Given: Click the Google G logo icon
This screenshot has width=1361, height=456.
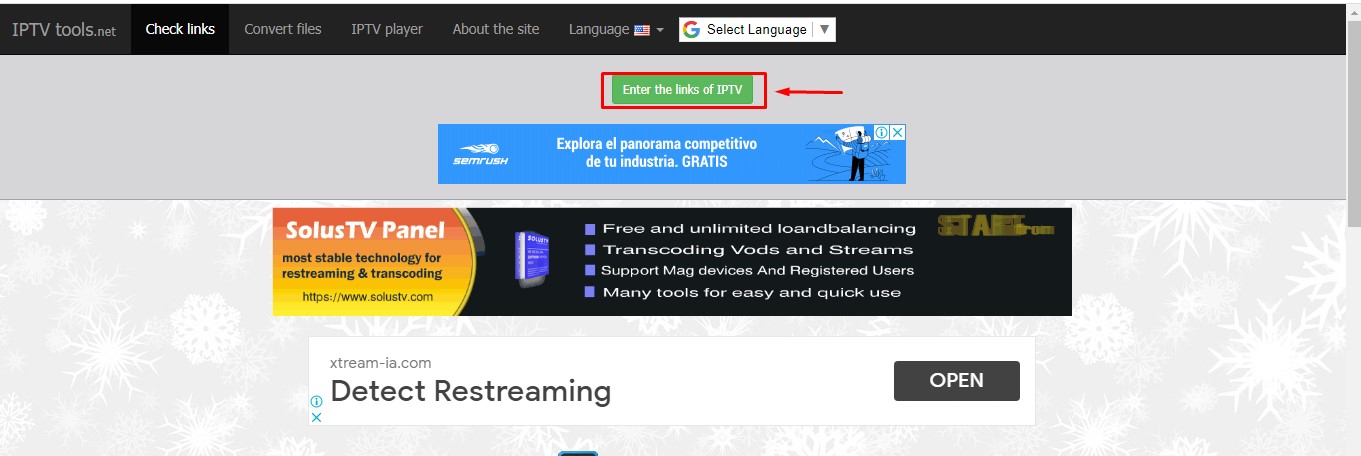Looking at the screenshot, I should pyautogui.click(x=691, y=30).
